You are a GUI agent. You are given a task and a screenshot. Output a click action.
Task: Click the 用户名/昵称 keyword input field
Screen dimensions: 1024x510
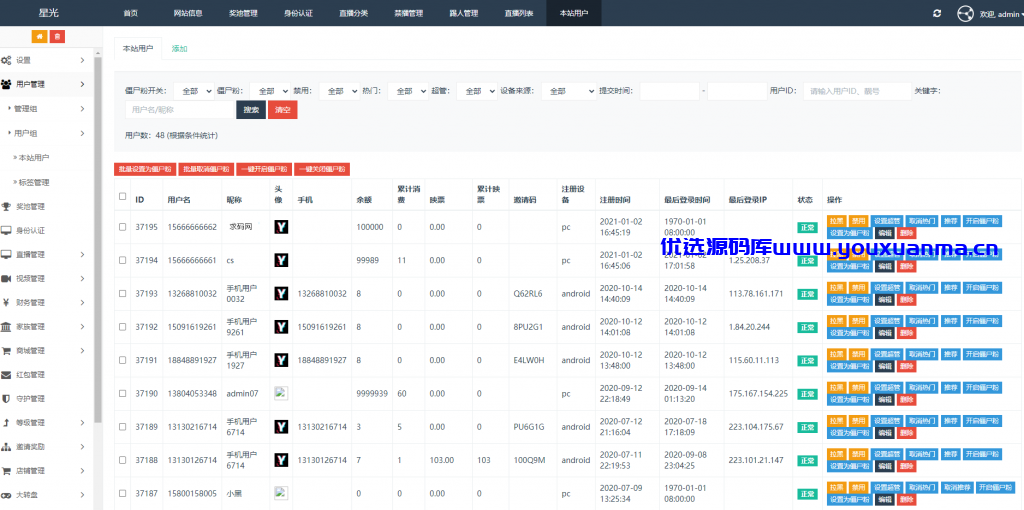coord(180,110)
